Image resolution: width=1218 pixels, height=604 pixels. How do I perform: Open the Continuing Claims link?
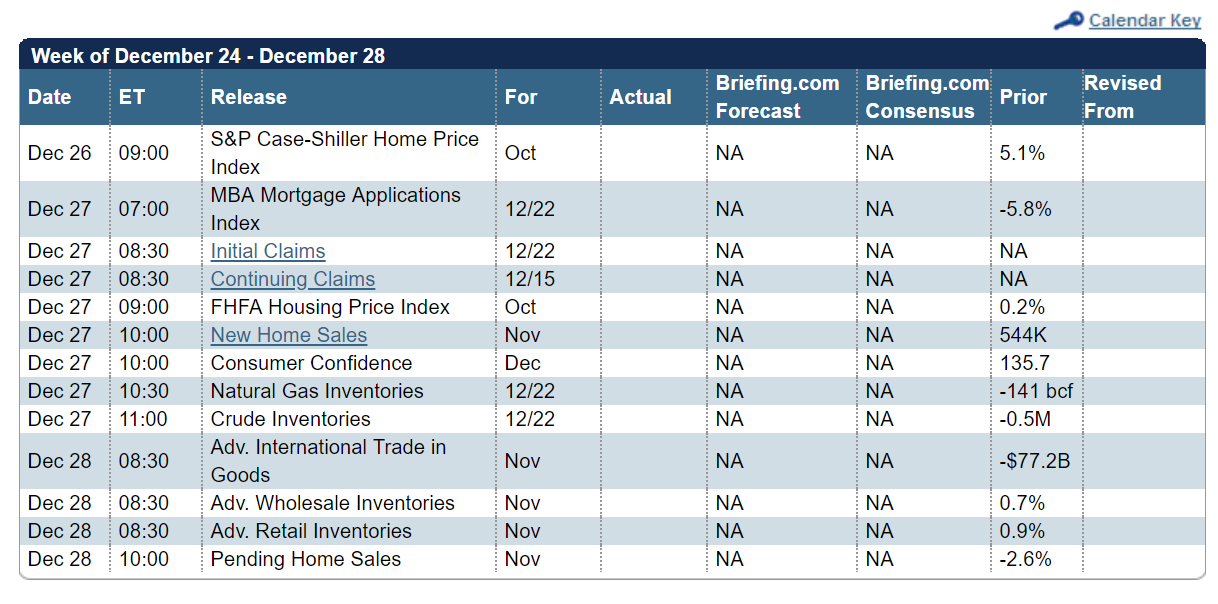[x=293, y=279]
